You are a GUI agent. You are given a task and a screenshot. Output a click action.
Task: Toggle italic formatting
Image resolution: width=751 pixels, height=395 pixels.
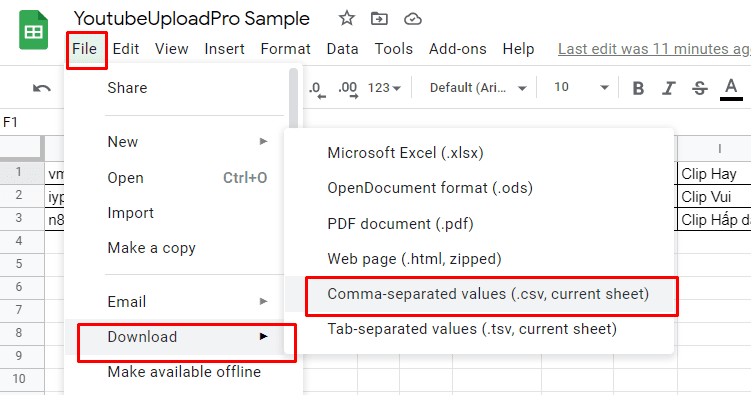(669, 88)
